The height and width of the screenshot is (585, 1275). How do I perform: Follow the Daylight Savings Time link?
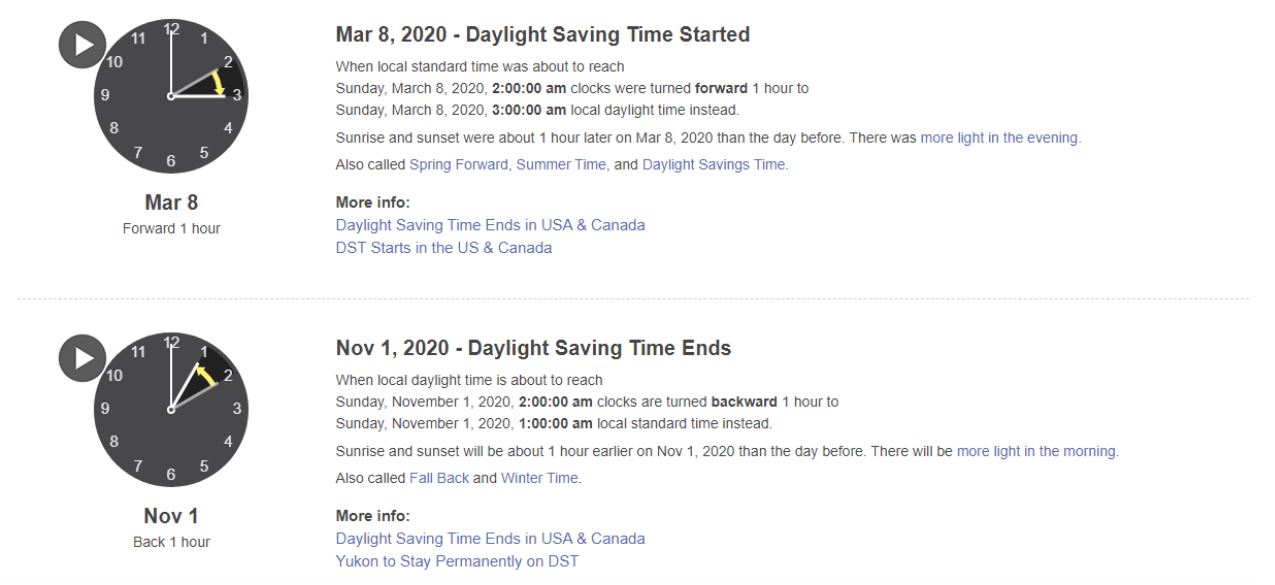tap(713, 164)
